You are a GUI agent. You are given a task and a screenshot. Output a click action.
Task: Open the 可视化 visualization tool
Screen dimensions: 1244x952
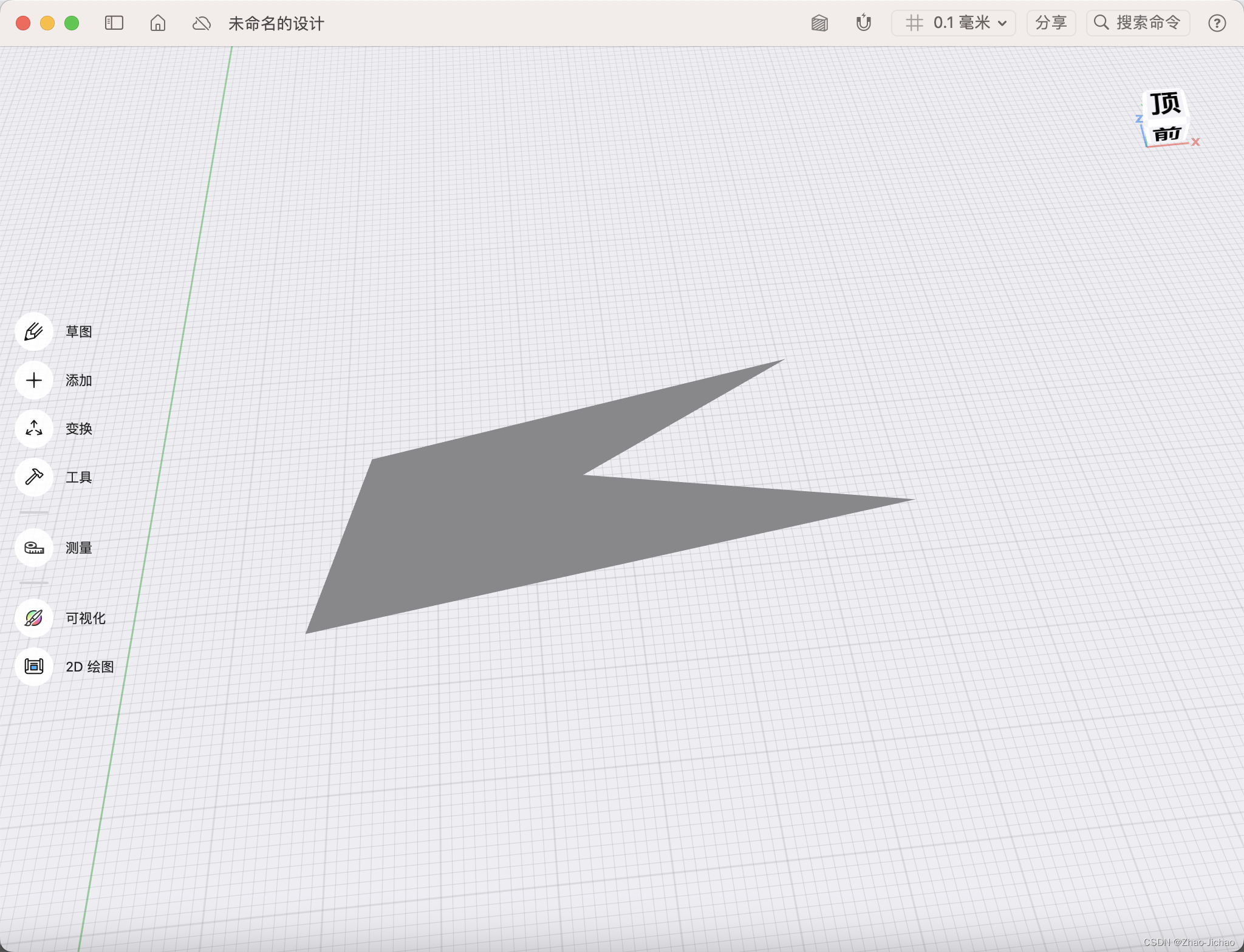34,618
